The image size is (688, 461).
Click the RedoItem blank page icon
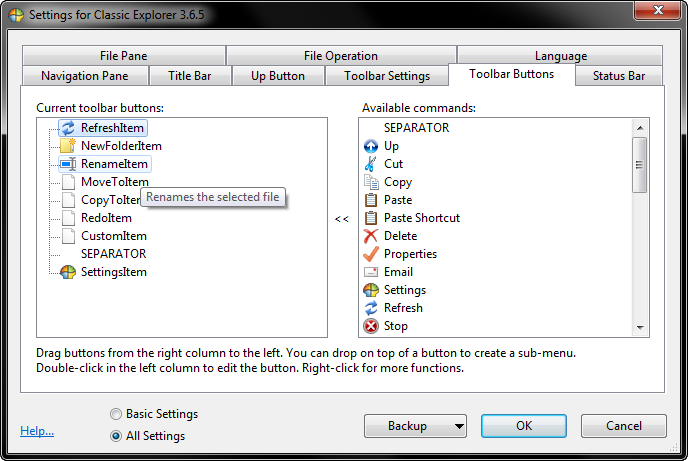[x=68, y=218]
